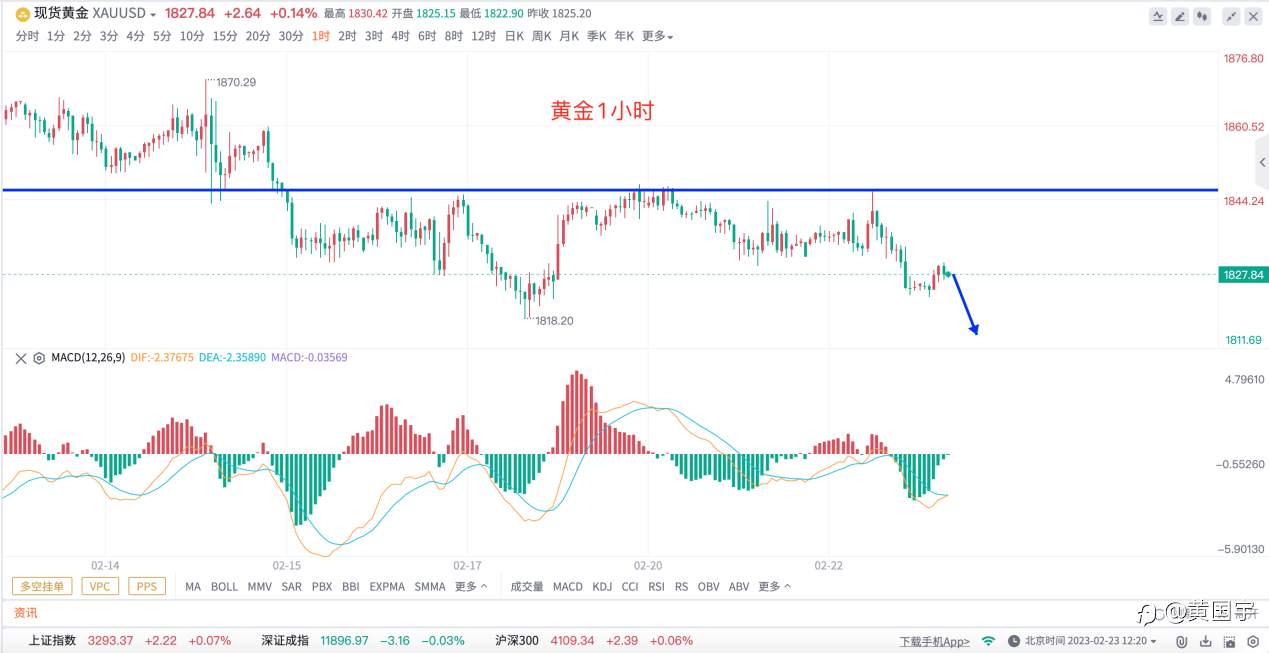This screenshot has height=653, width=1269.
Task: Click the 深证成指 ticker entry
Action: point(363,640)
